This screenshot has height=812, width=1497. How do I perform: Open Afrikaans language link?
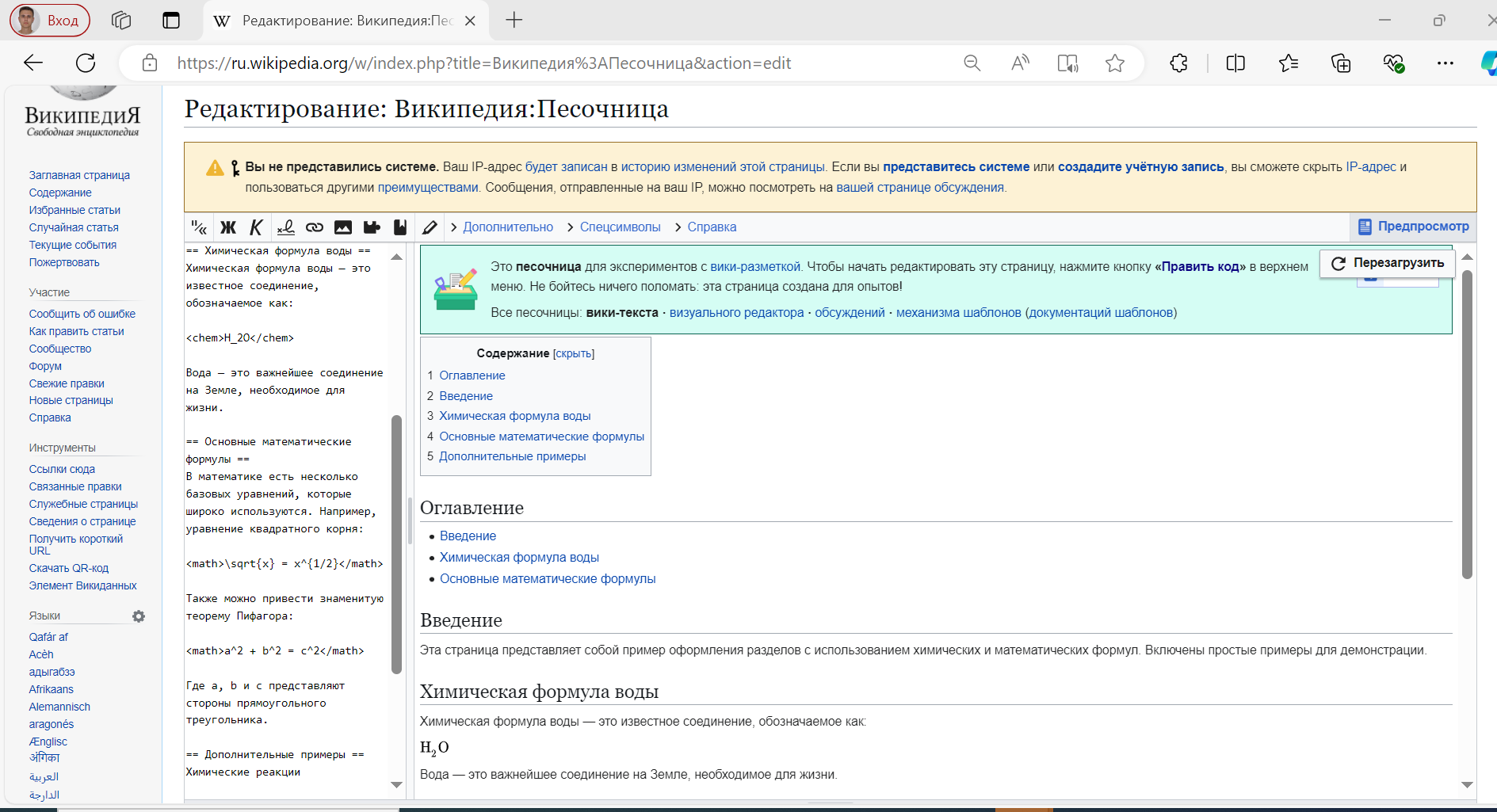point(52,689)
